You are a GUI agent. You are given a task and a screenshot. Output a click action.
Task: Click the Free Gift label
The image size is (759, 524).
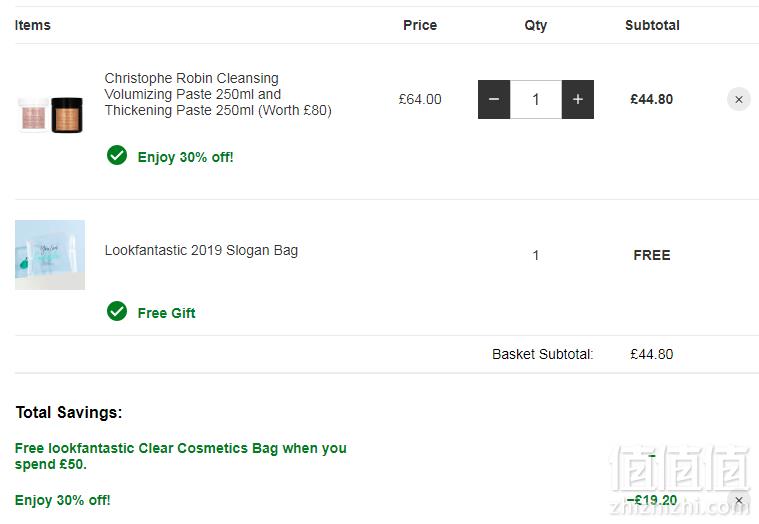click(x=167, y=313)
